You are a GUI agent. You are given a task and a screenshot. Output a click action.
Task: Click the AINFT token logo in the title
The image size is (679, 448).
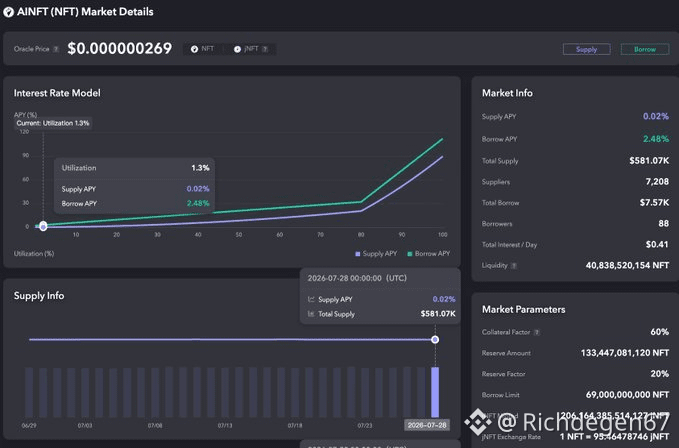click(8, 12)
